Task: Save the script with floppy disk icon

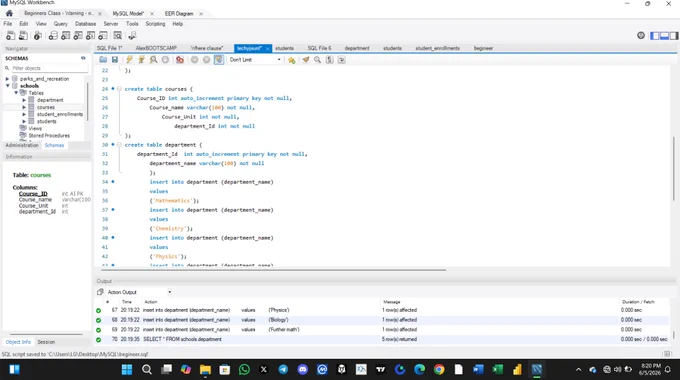Action: 115,60
